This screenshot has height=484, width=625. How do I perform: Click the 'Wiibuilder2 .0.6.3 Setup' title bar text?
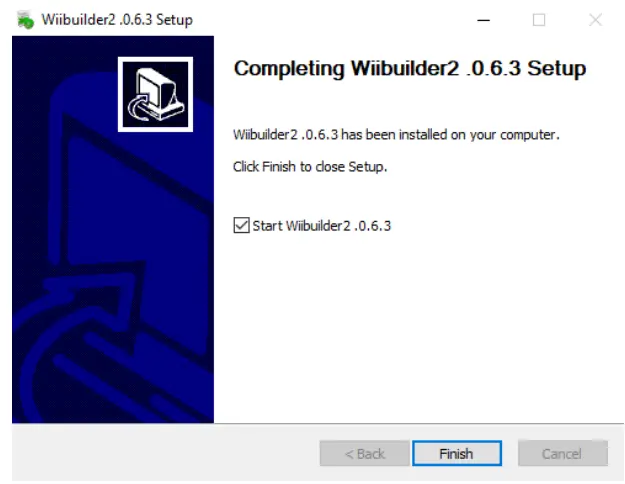pyautogui.click(x=117, y=20)
